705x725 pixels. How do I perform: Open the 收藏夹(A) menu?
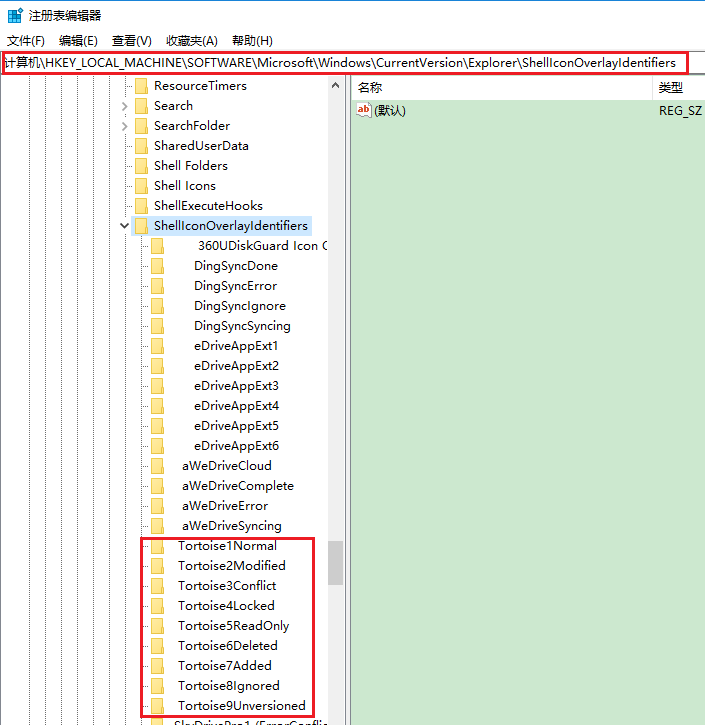[x=192, y=41]
